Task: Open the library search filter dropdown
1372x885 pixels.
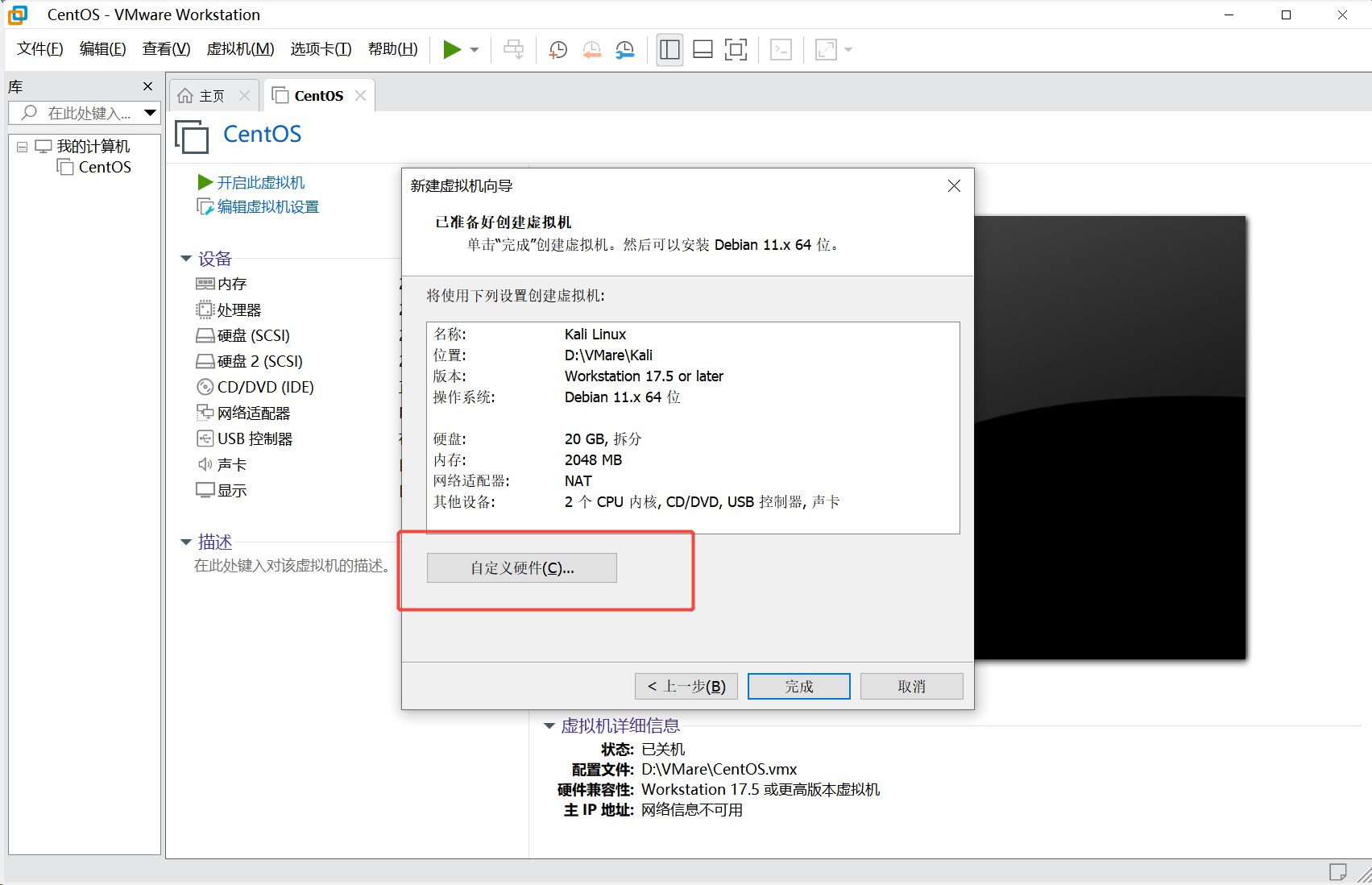Action: click(x=150, y=113)
